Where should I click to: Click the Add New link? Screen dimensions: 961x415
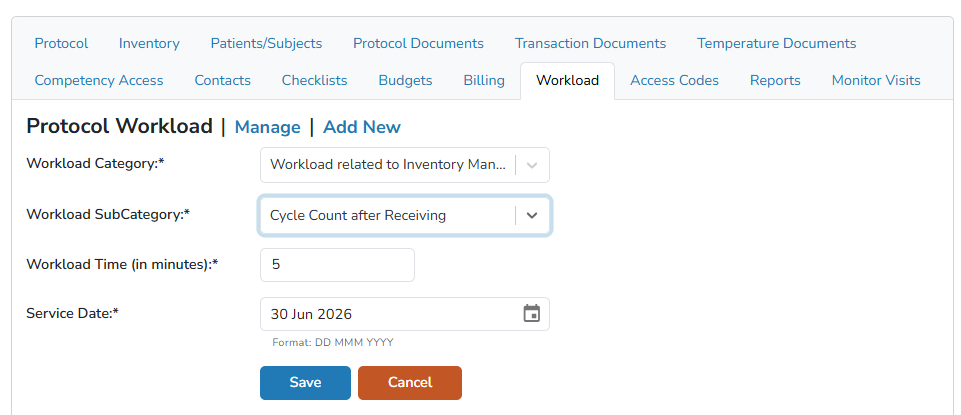coord(362,127)
